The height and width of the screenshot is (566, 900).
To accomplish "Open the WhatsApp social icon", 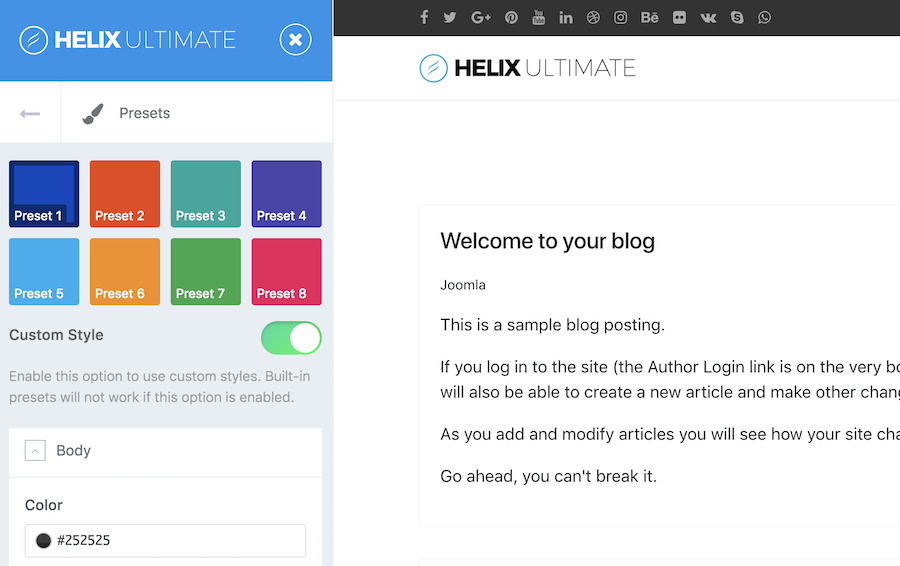I will click(765, 17).
